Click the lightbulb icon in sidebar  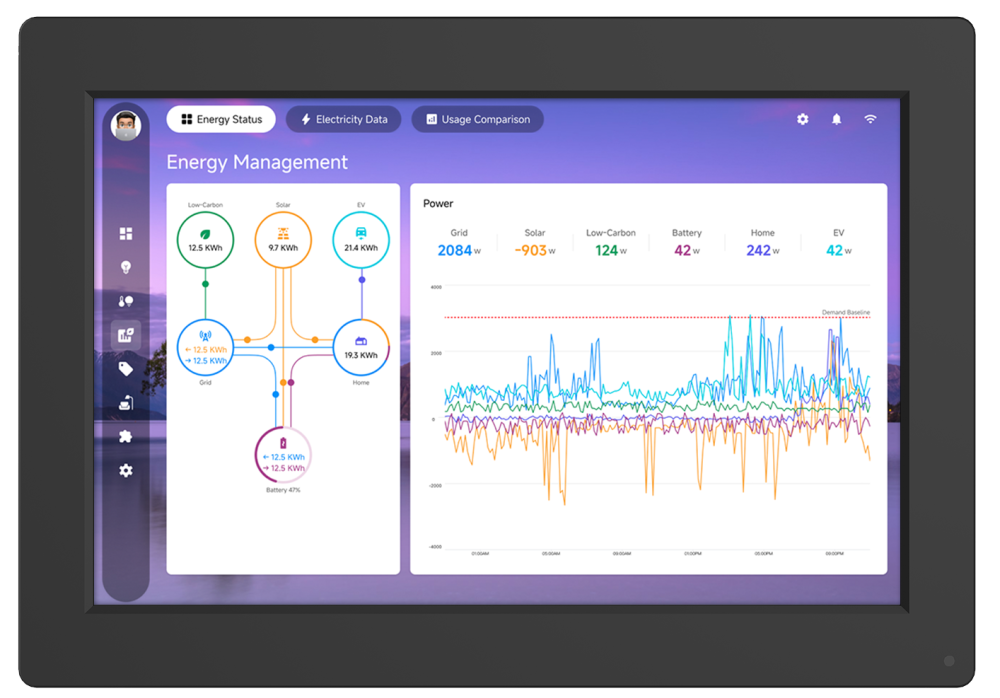pos(126,267)
